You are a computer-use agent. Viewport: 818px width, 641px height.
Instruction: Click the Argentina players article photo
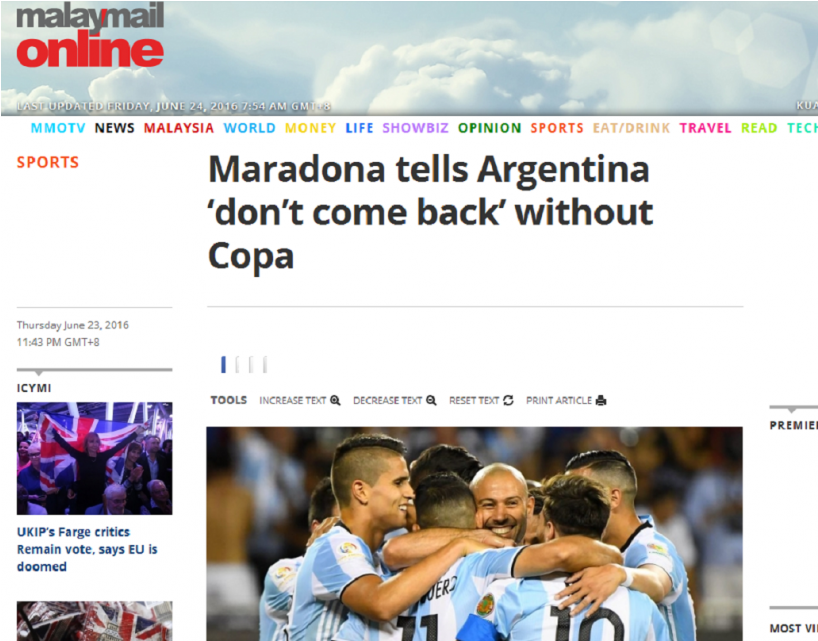474,534
